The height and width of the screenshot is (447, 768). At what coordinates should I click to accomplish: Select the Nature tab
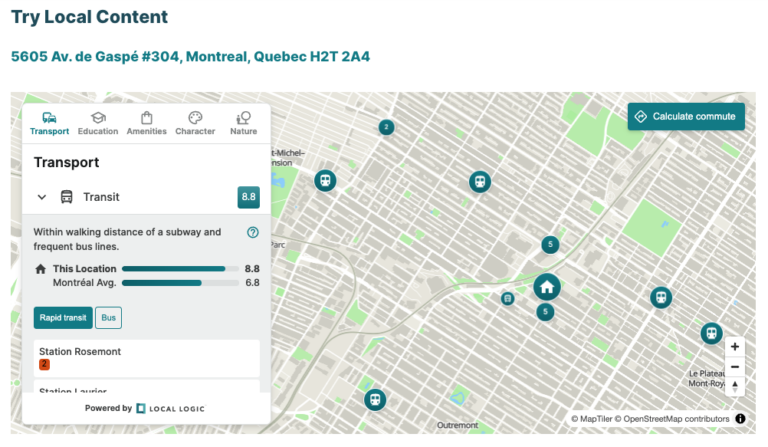243,123
